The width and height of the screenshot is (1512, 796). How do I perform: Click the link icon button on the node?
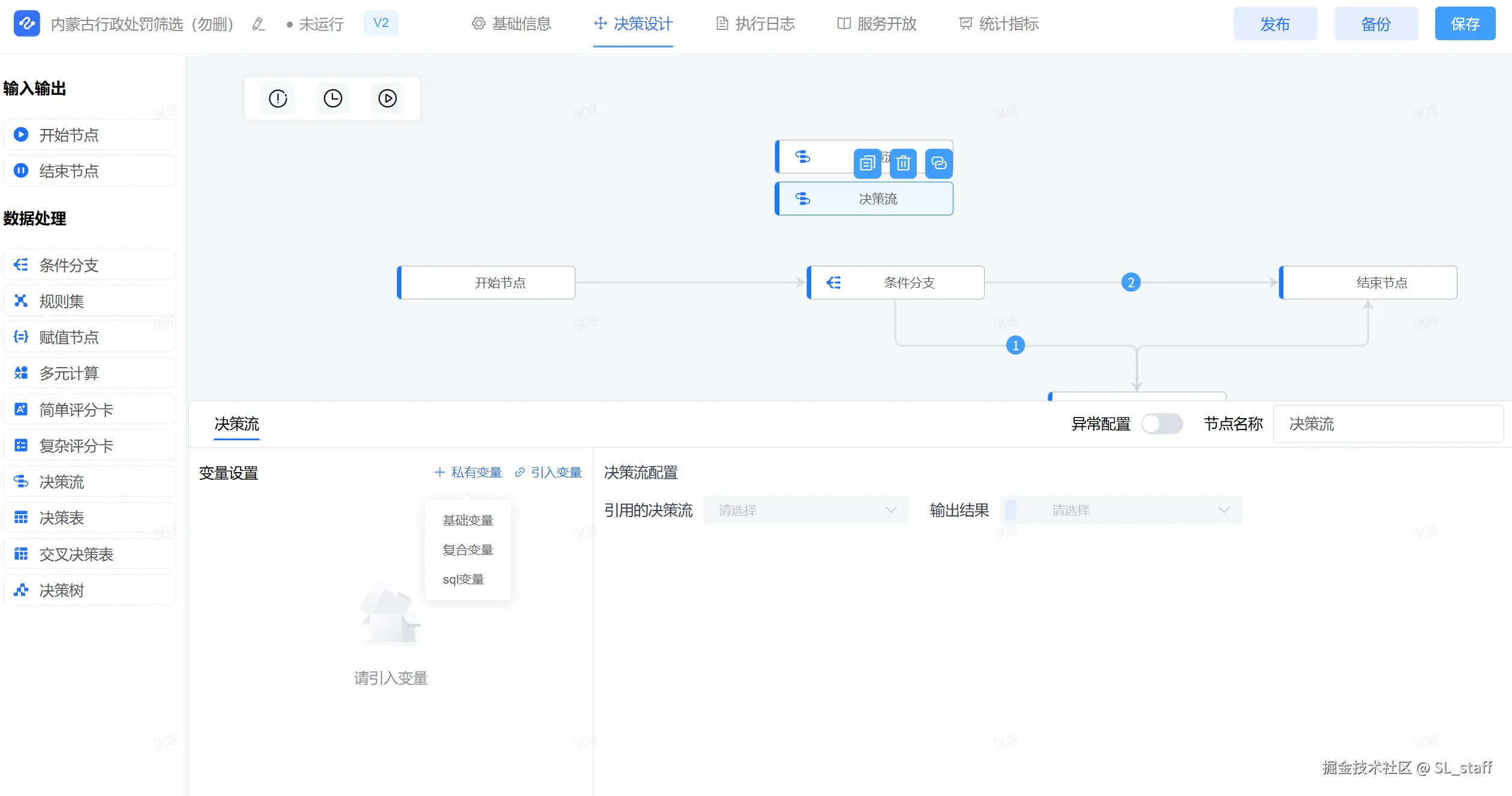pyautogui.click(x=939, y=163)
